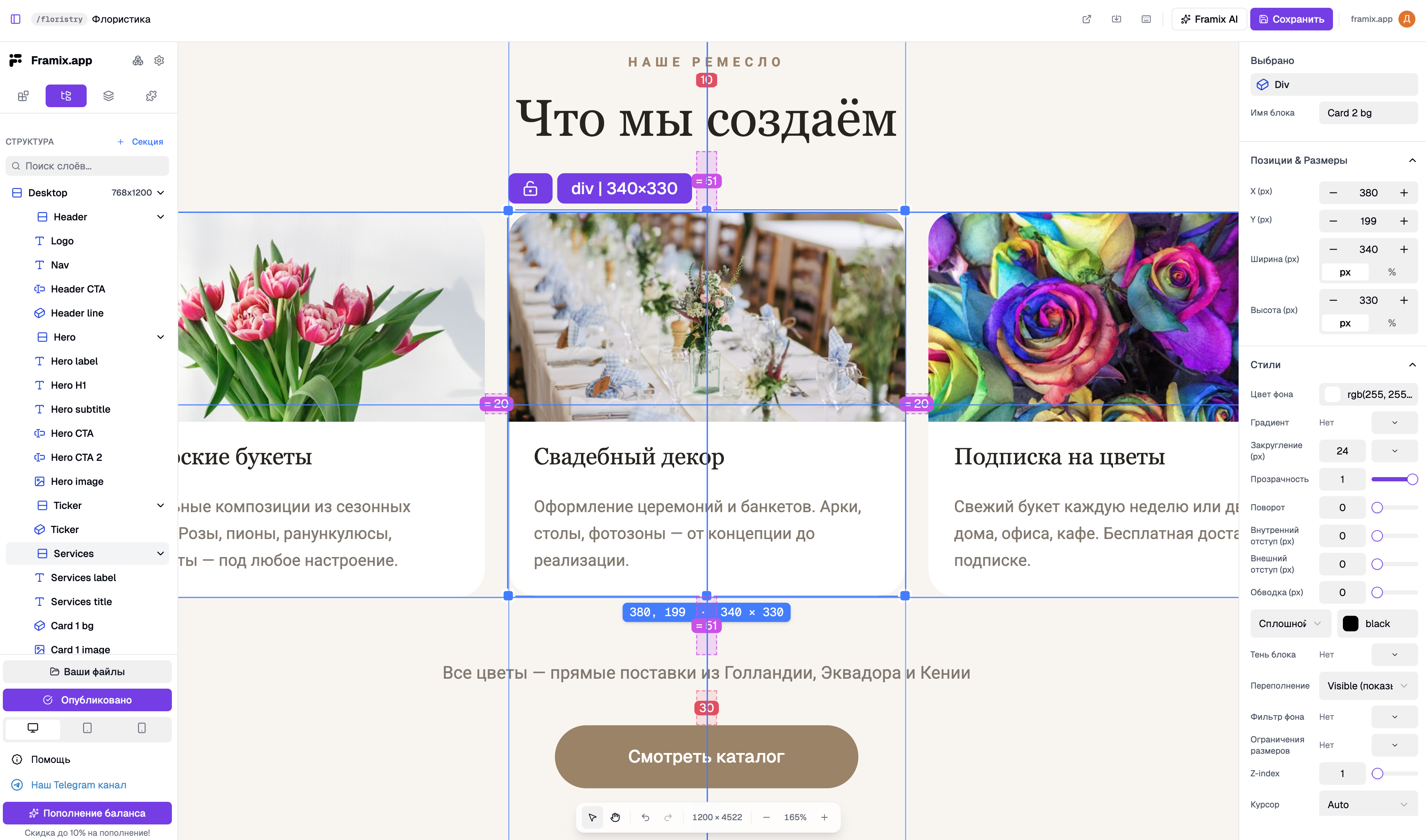Open project settings via the gear icon
Screen dimensions: 1426x840
159,60
